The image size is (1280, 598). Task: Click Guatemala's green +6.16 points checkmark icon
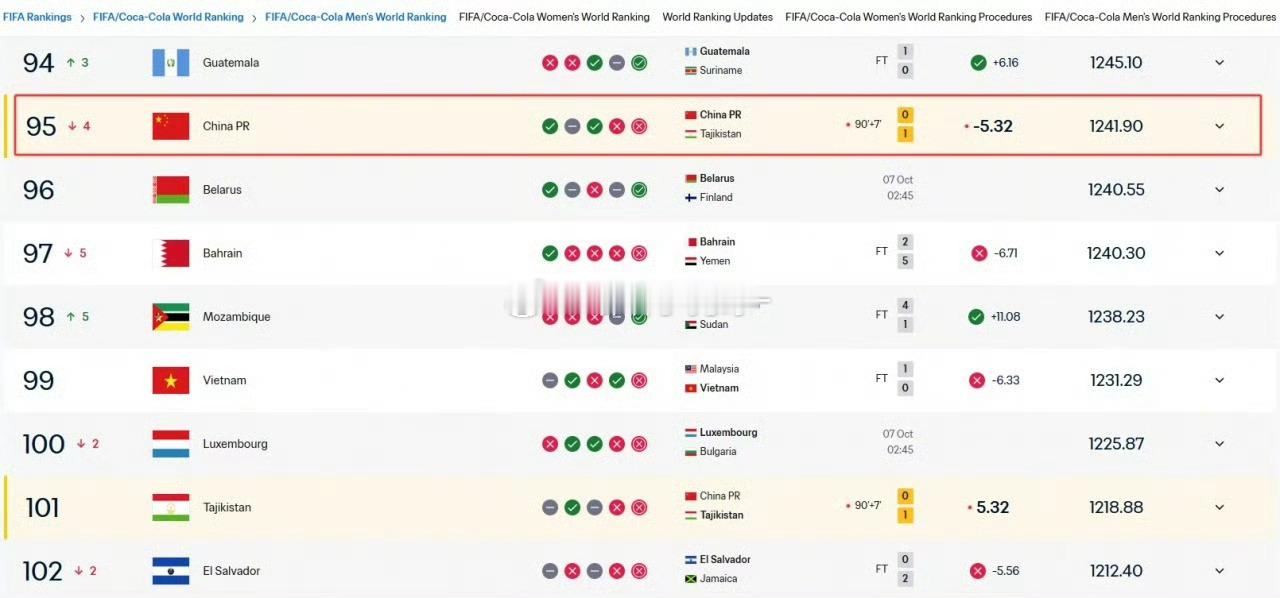(x=978, y=63)
